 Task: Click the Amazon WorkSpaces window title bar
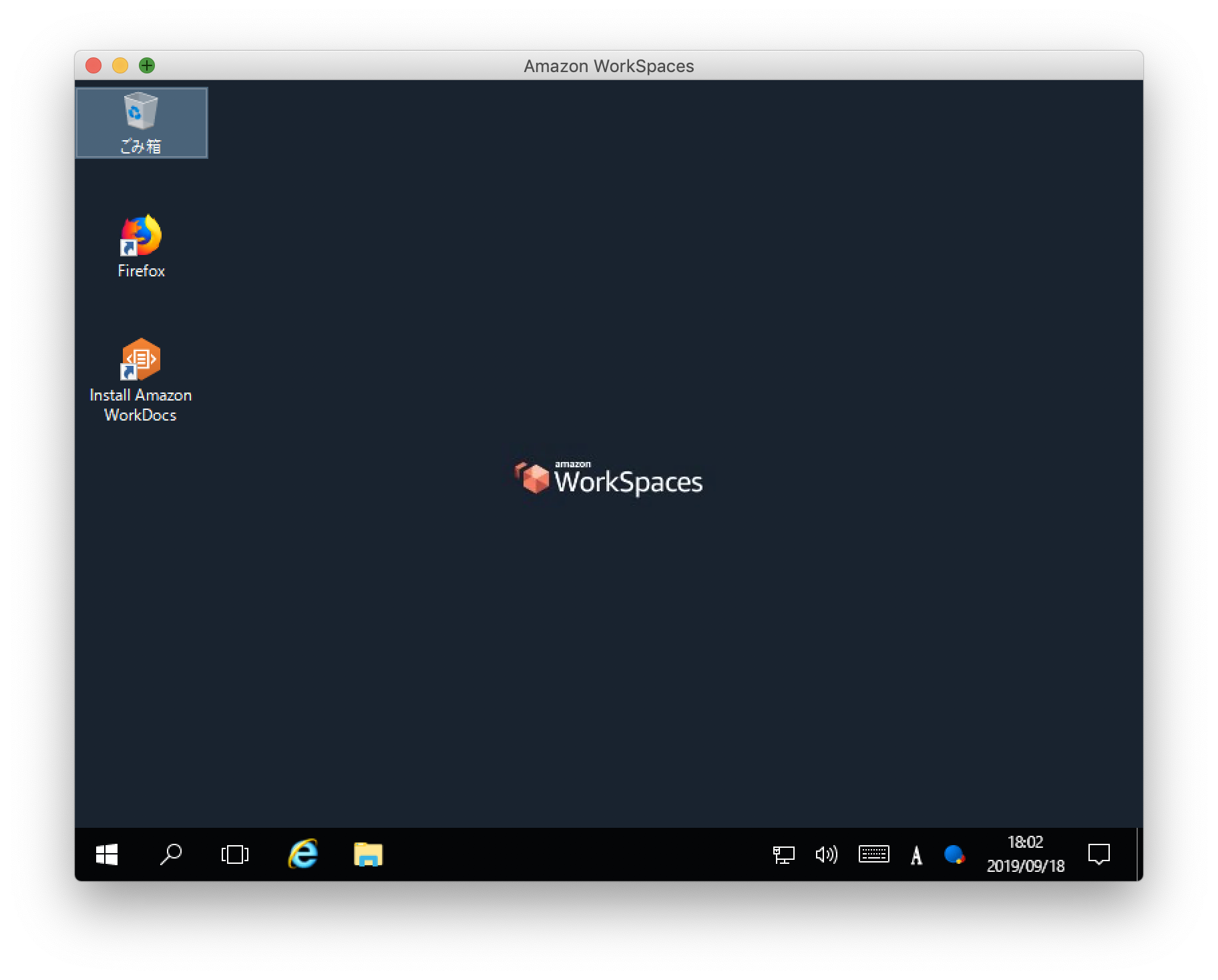coord(608,65)
